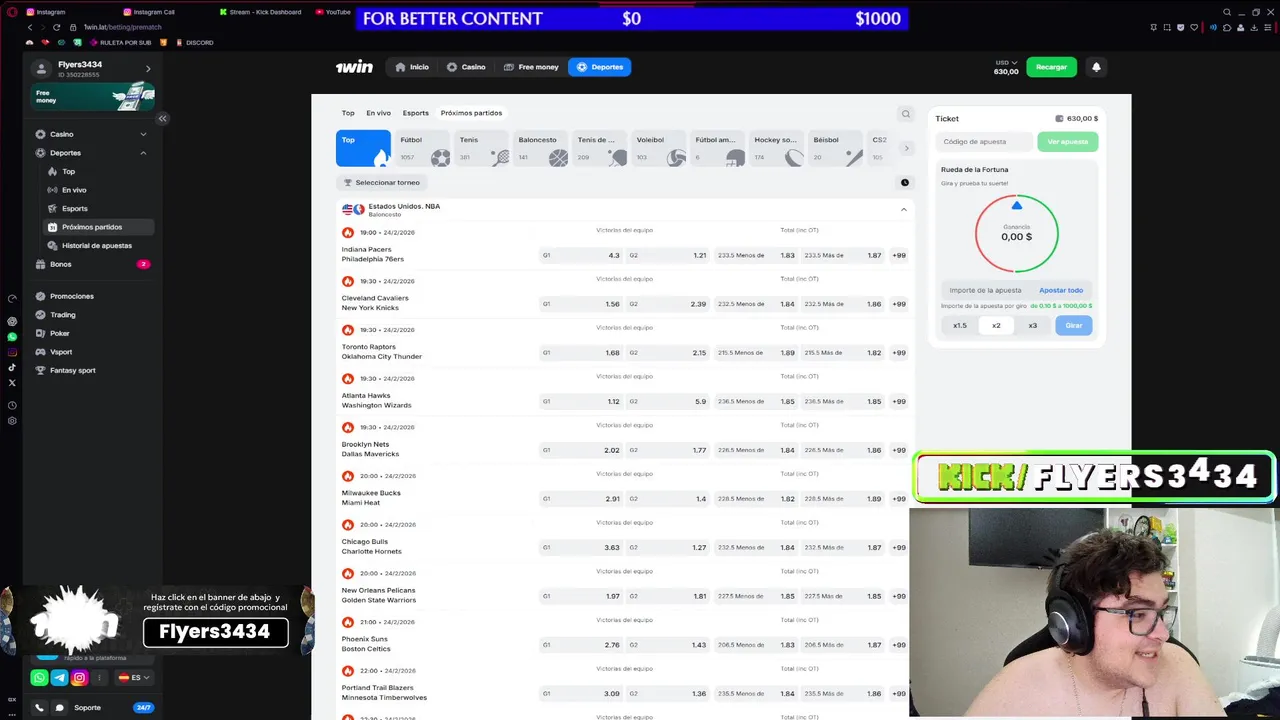Open Free money top menu

(531, 67)
